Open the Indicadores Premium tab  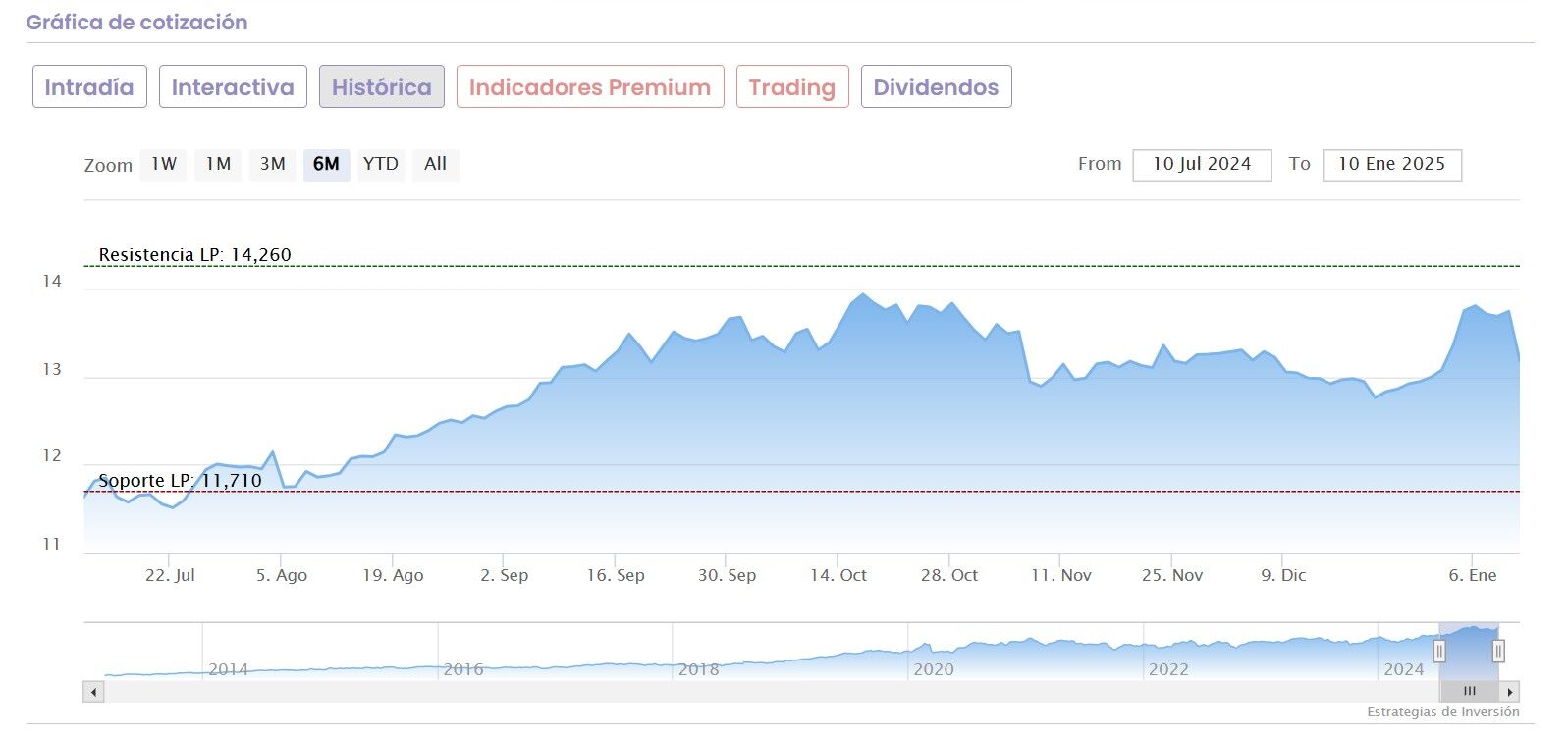point(590,86)
